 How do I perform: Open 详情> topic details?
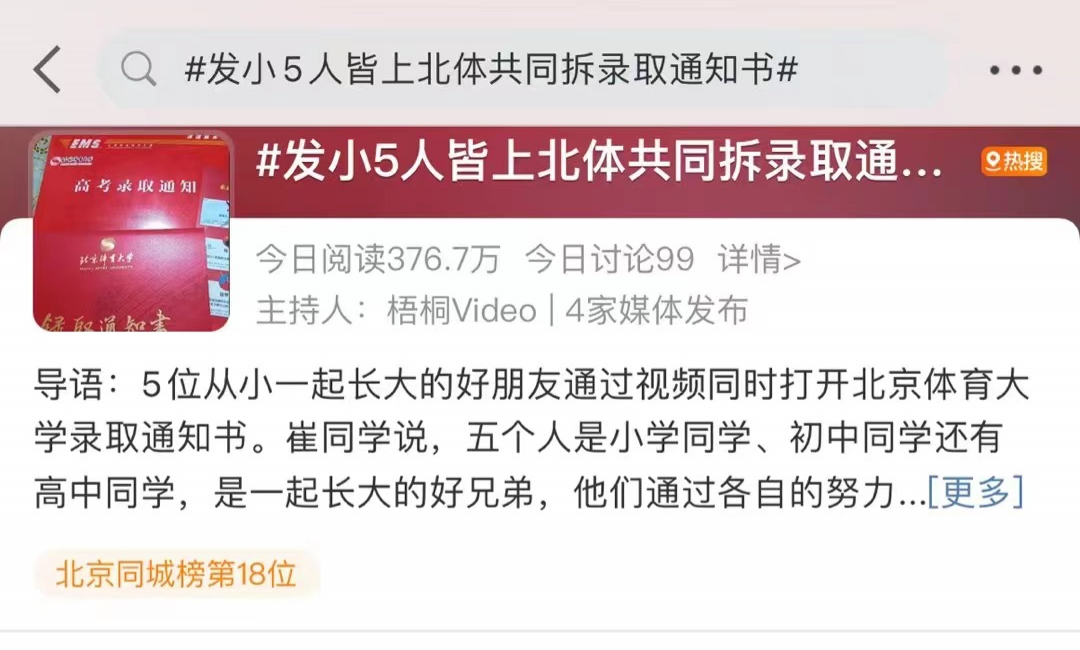click(759, 260)
